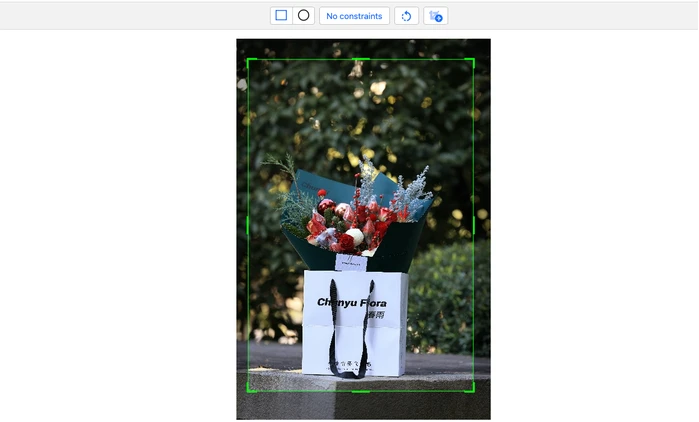Open the No constraints aspect ratio option
Screen dimensions: 699x422
pos(354,16)
